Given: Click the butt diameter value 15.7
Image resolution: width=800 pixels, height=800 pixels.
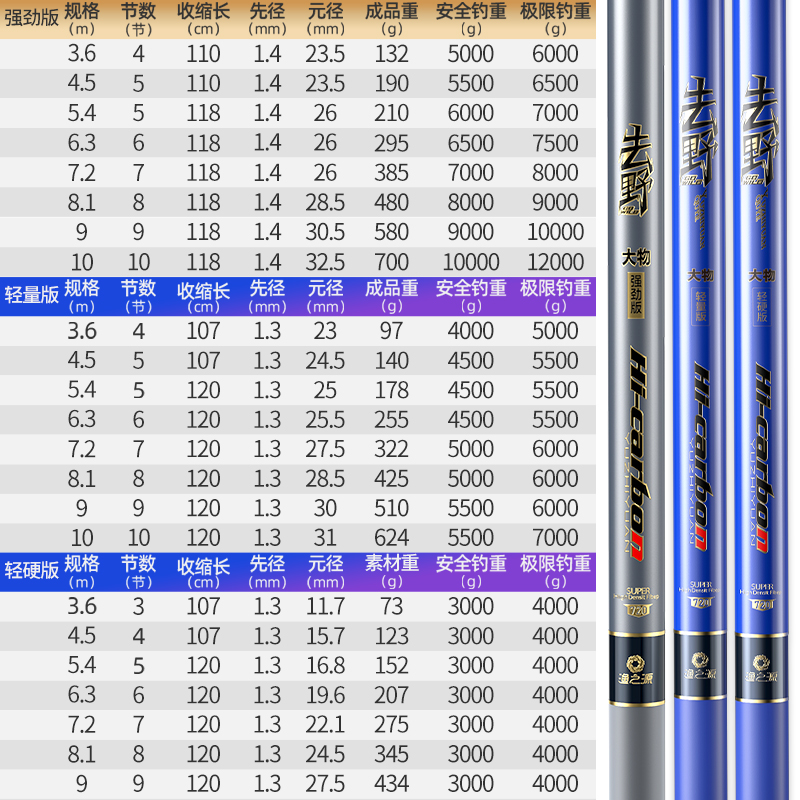Looking at the screenshot, I should click(325, 636).
